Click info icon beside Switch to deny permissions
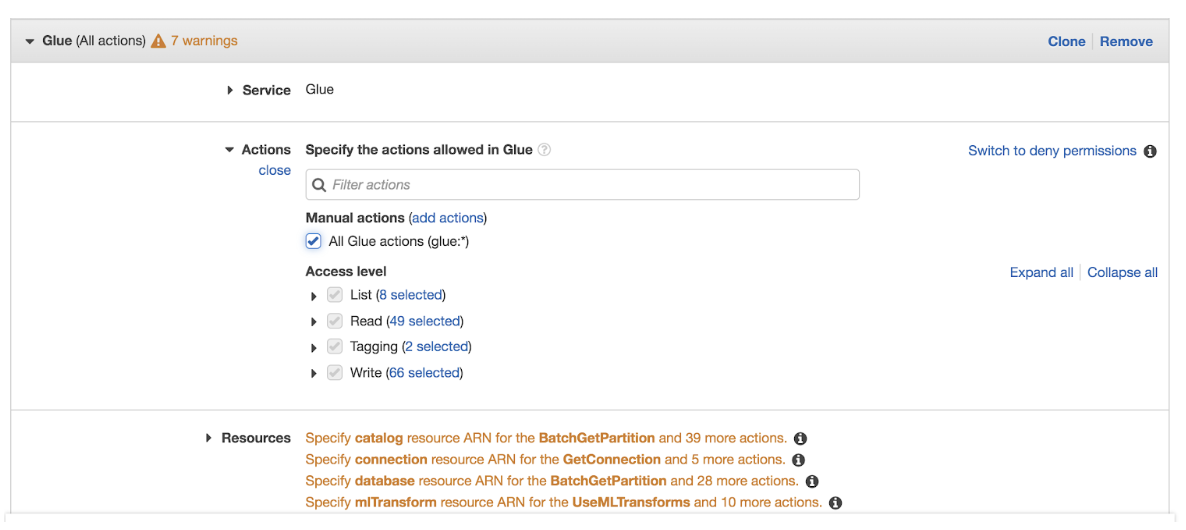Viewport: 1186px width, 530px height. [x=1150, y=151]
